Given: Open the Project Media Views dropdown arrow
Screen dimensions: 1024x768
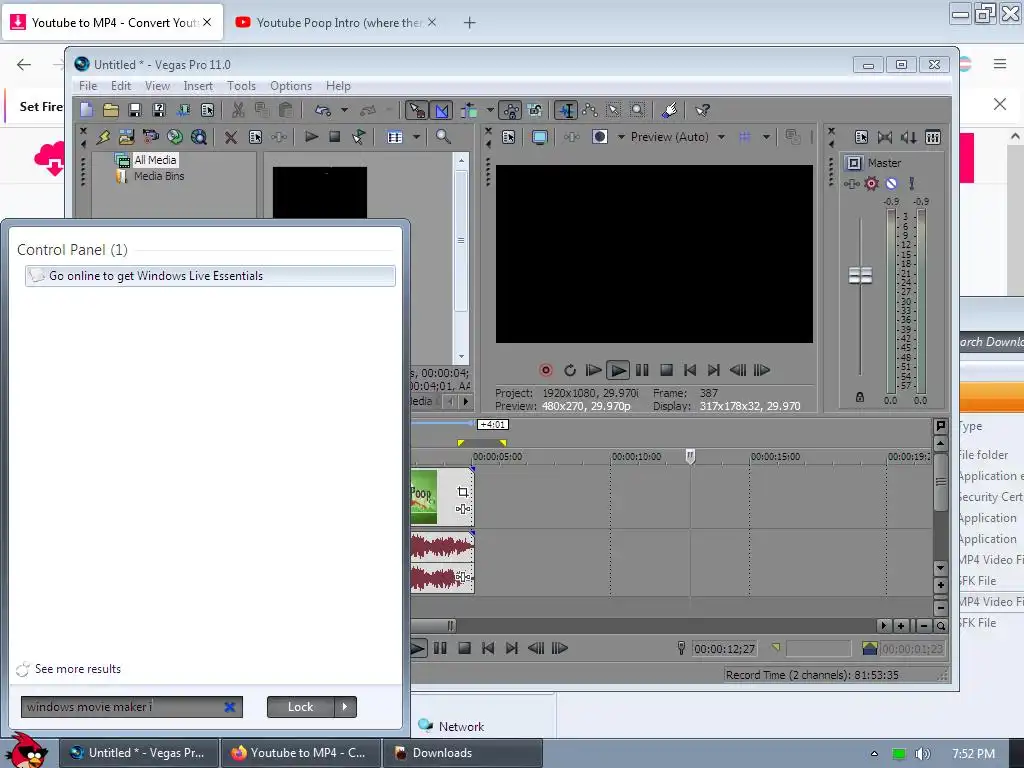Looking at the screenshot, I should pos(416,137).
